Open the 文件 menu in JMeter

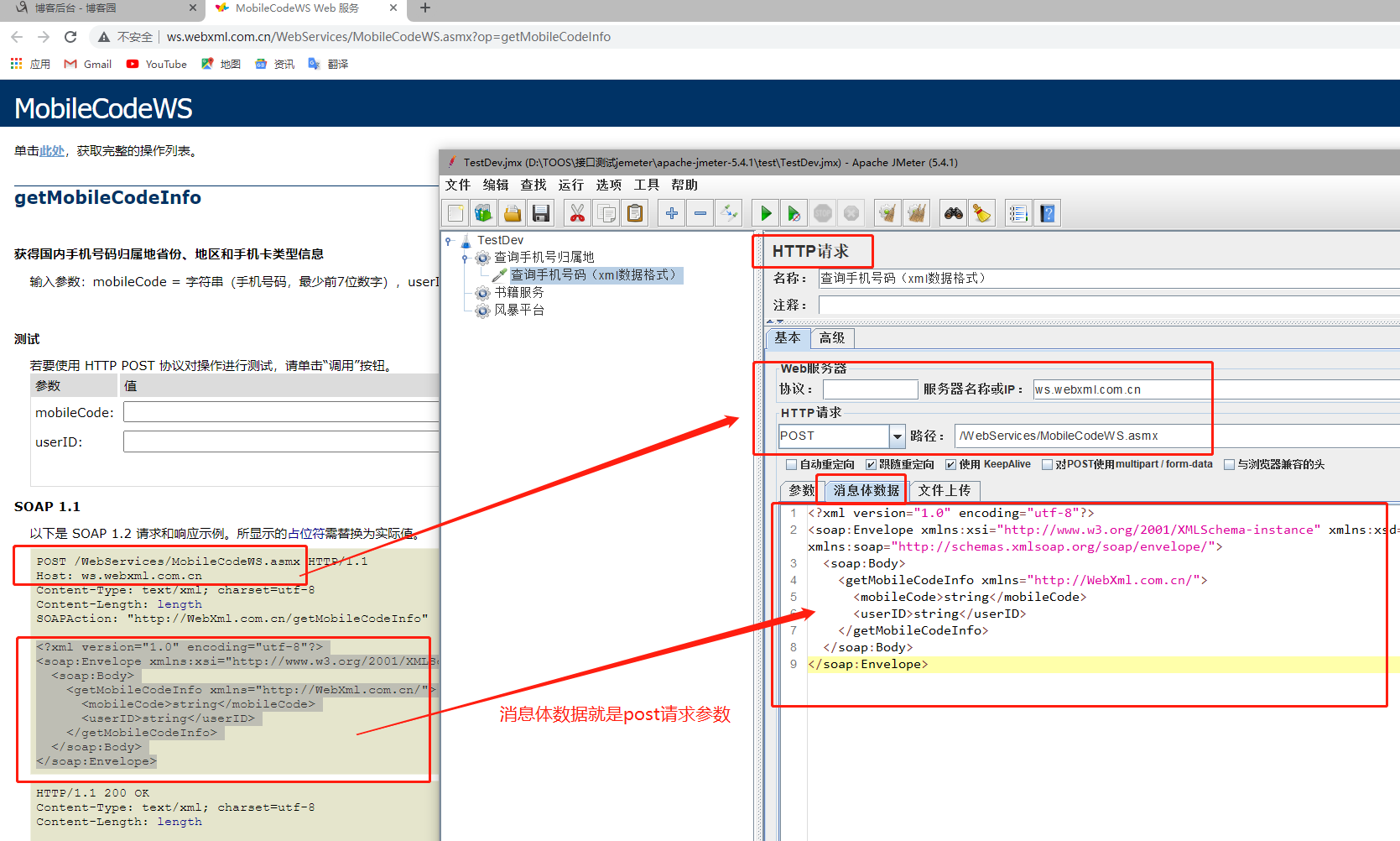point(458,185)
